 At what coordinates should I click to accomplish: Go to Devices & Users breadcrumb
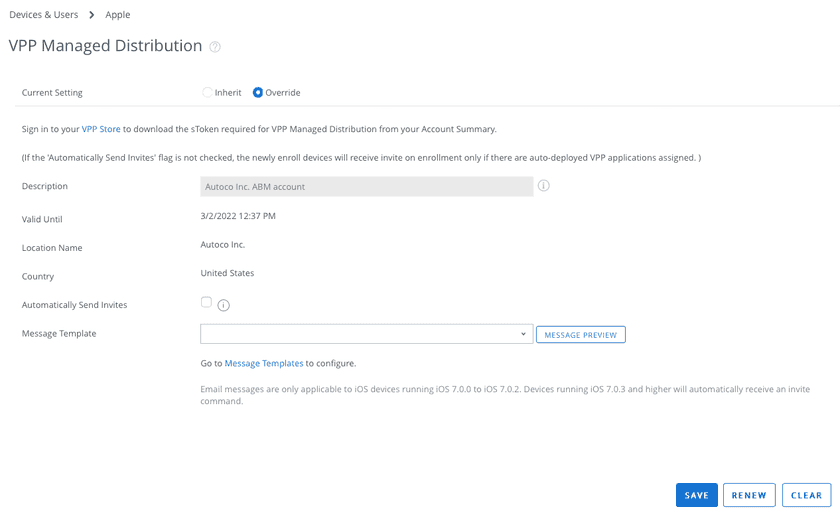[44, 15]
